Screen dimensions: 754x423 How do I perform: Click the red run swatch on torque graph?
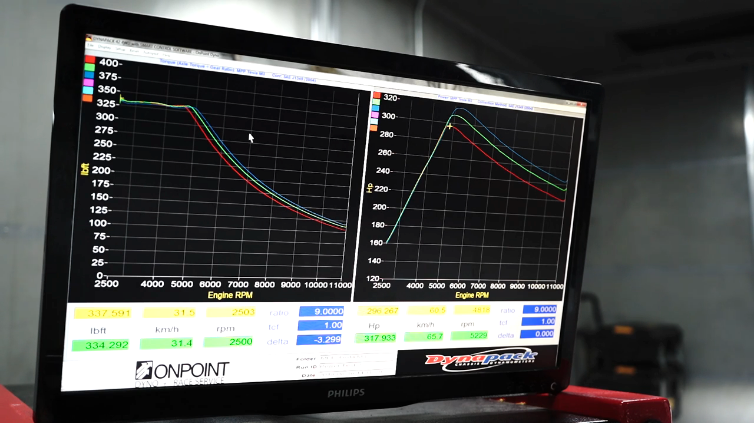(x=89, y=59)
